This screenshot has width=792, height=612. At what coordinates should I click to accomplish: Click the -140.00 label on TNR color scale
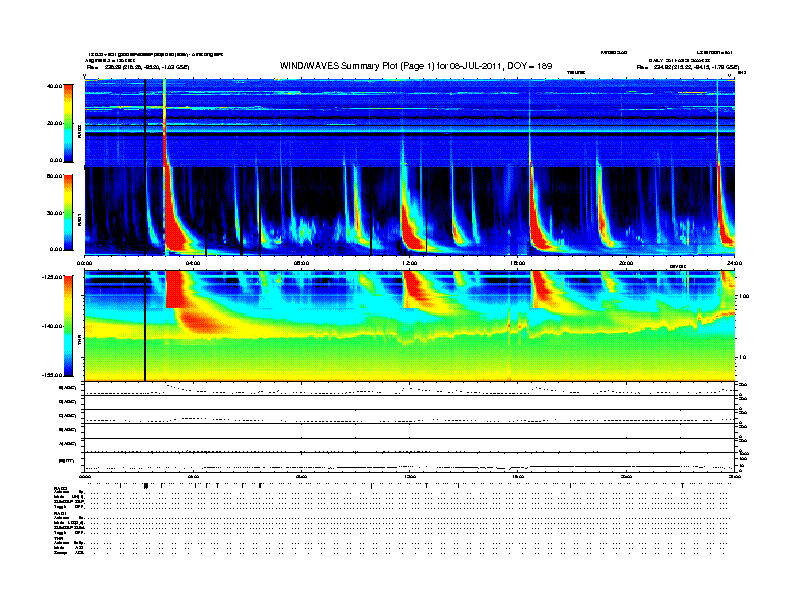53,326
